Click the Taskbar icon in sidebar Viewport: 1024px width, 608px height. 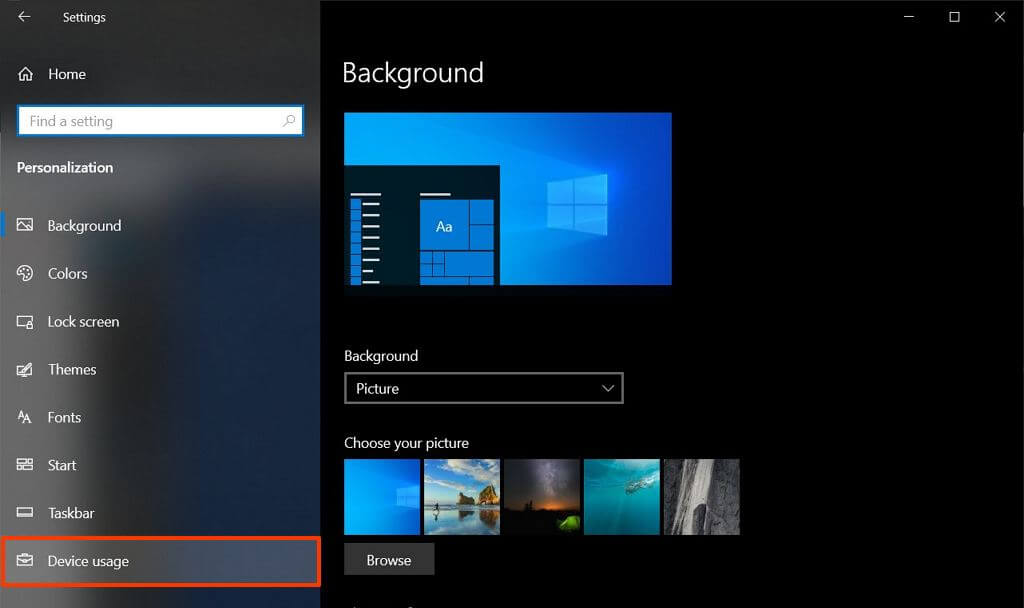pyautogui.click(x=25, y=513)
